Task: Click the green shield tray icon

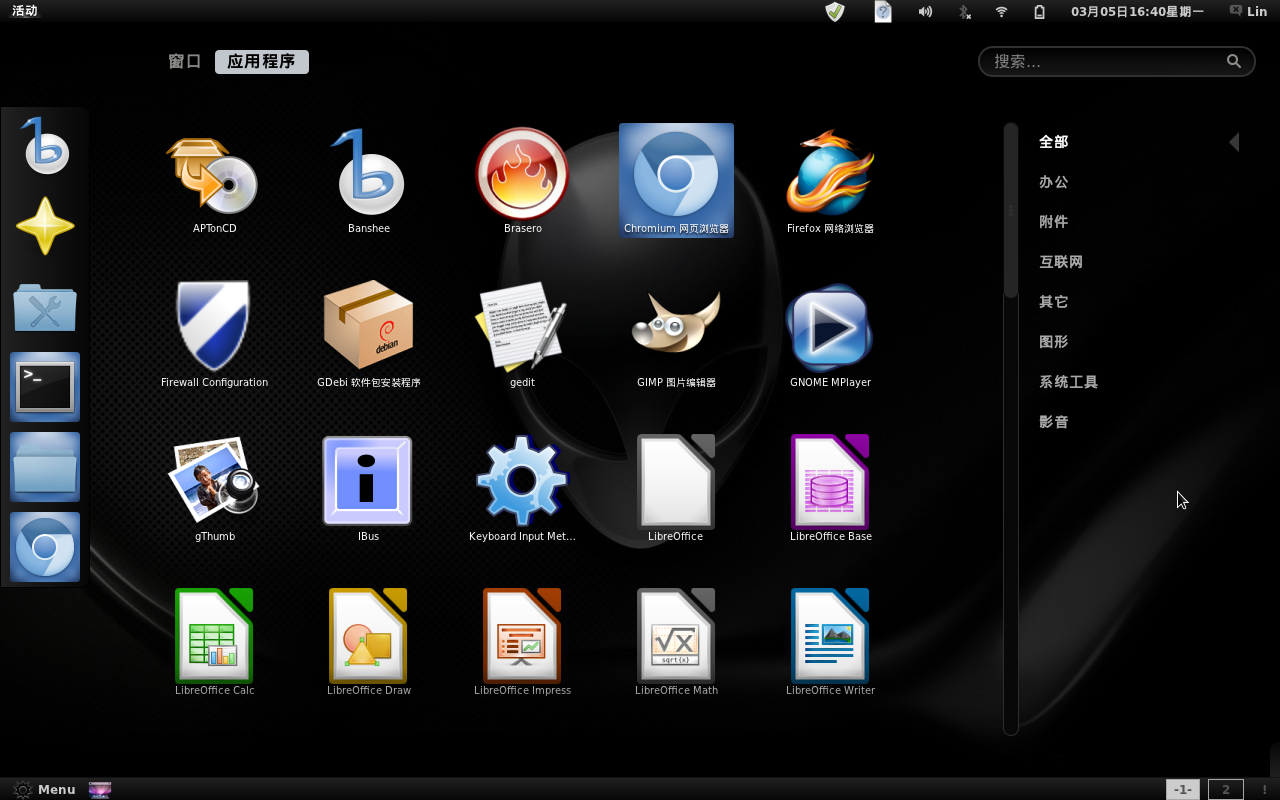Action: pyautogui.click(x=835, y=11)
